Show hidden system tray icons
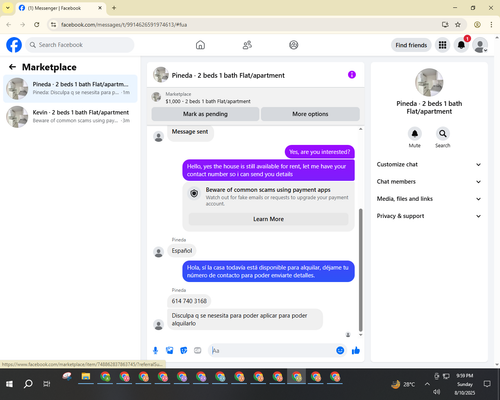 pos(427,384)
